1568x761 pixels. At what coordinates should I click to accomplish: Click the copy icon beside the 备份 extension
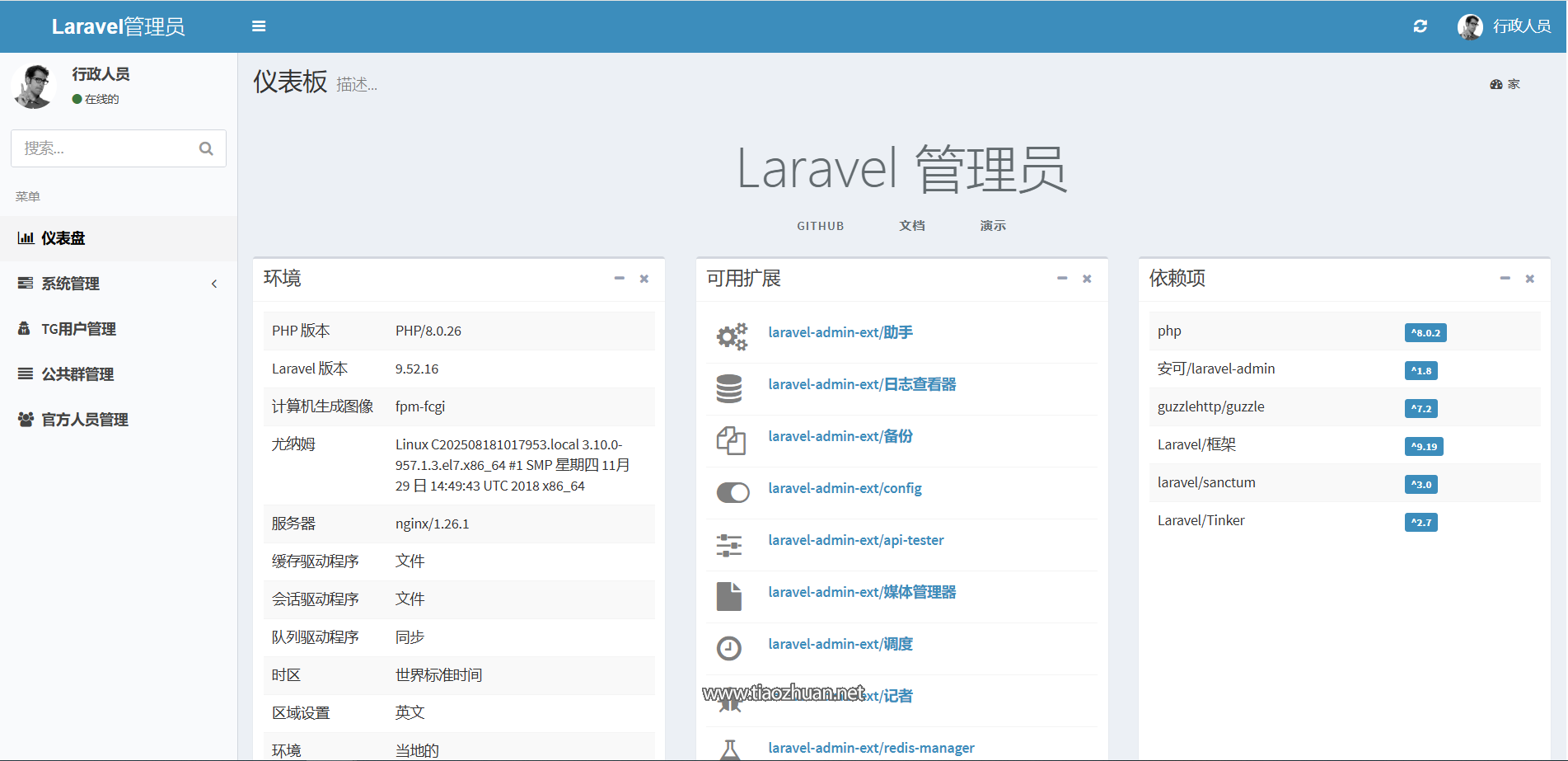tap(730, 440)
